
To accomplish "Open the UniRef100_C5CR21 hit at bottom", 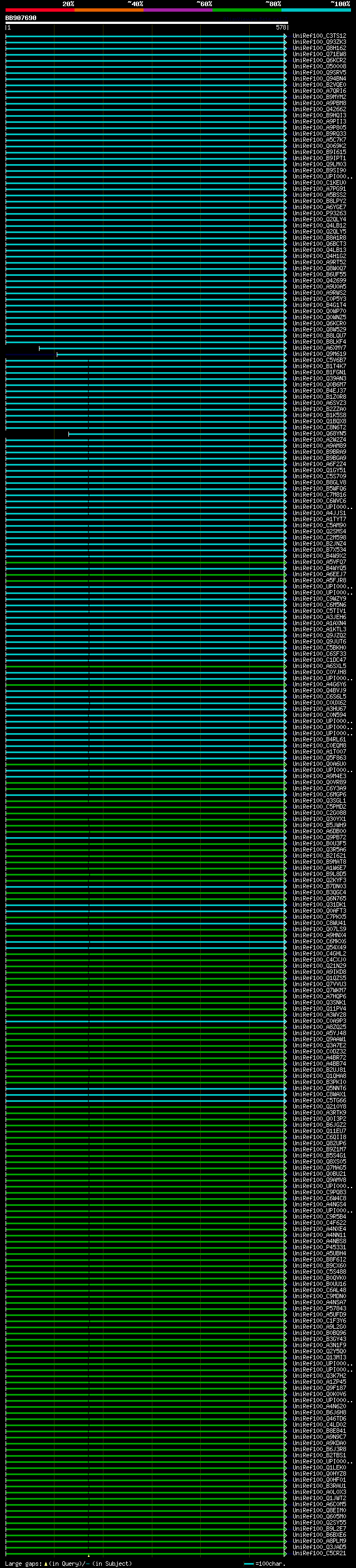I will [319, 1553].
